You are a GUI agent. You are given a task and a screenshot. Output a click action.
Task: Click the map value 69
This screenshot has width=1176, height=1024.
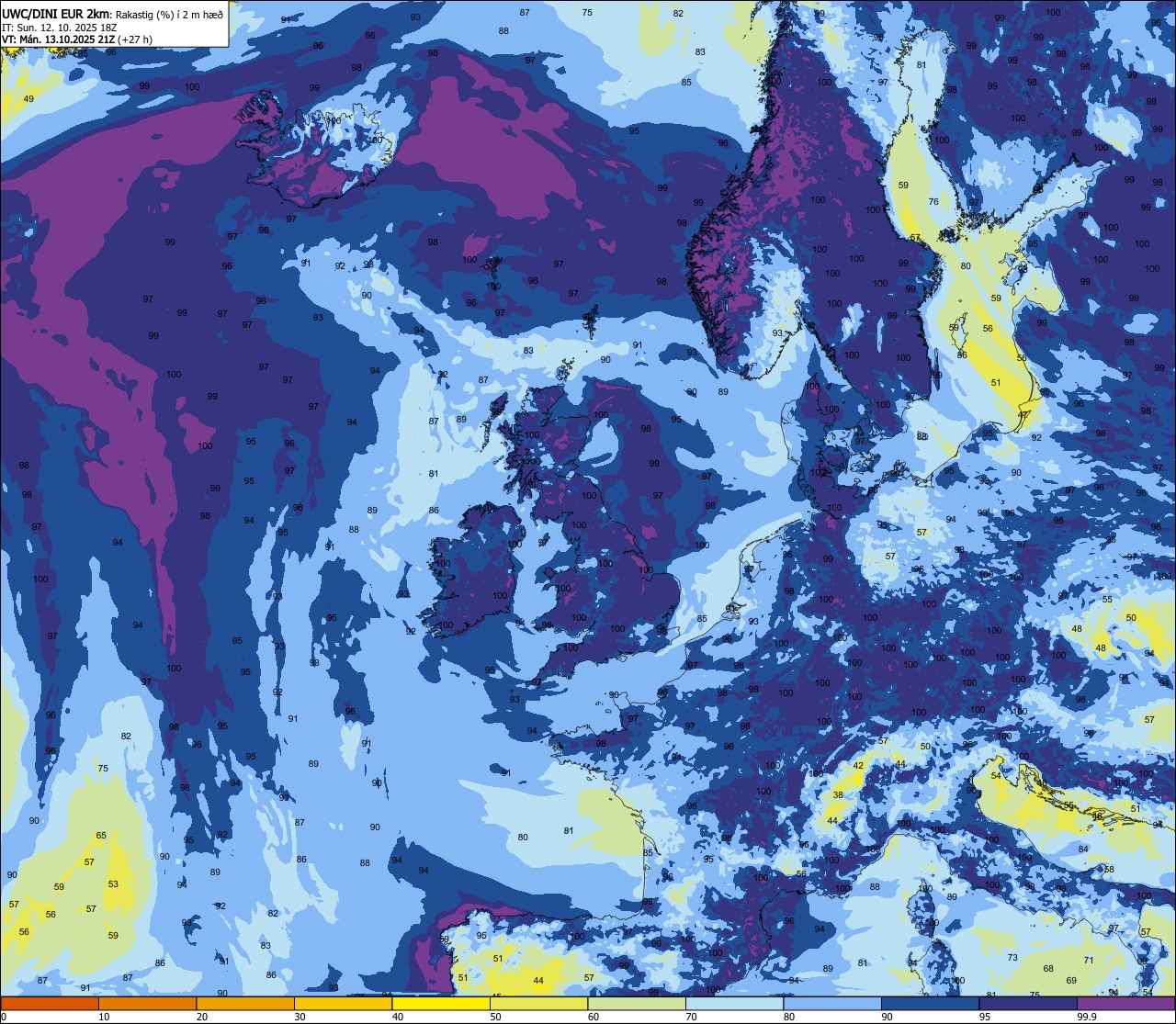1070,981
